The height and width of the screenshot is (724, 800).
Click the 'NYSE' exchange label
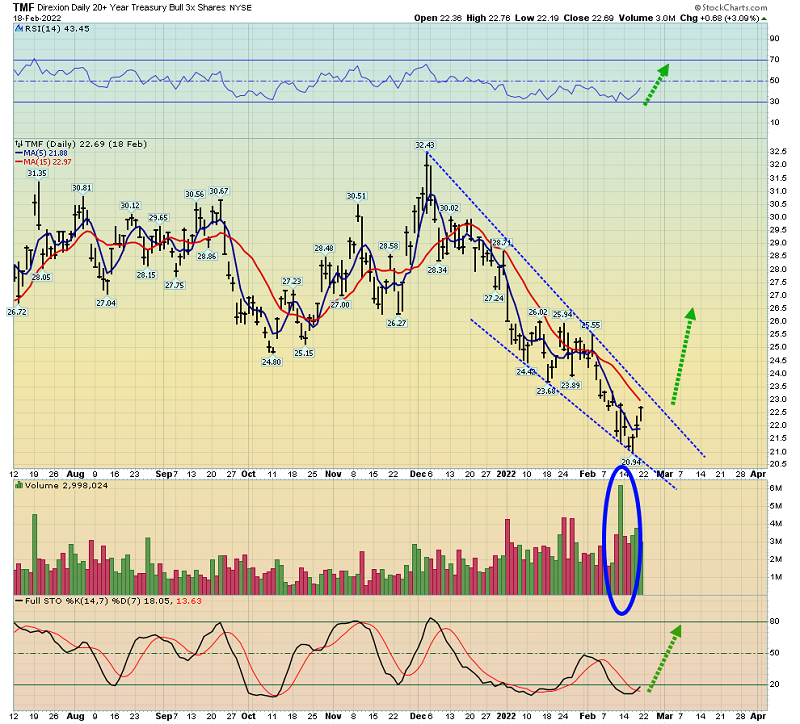240,8
